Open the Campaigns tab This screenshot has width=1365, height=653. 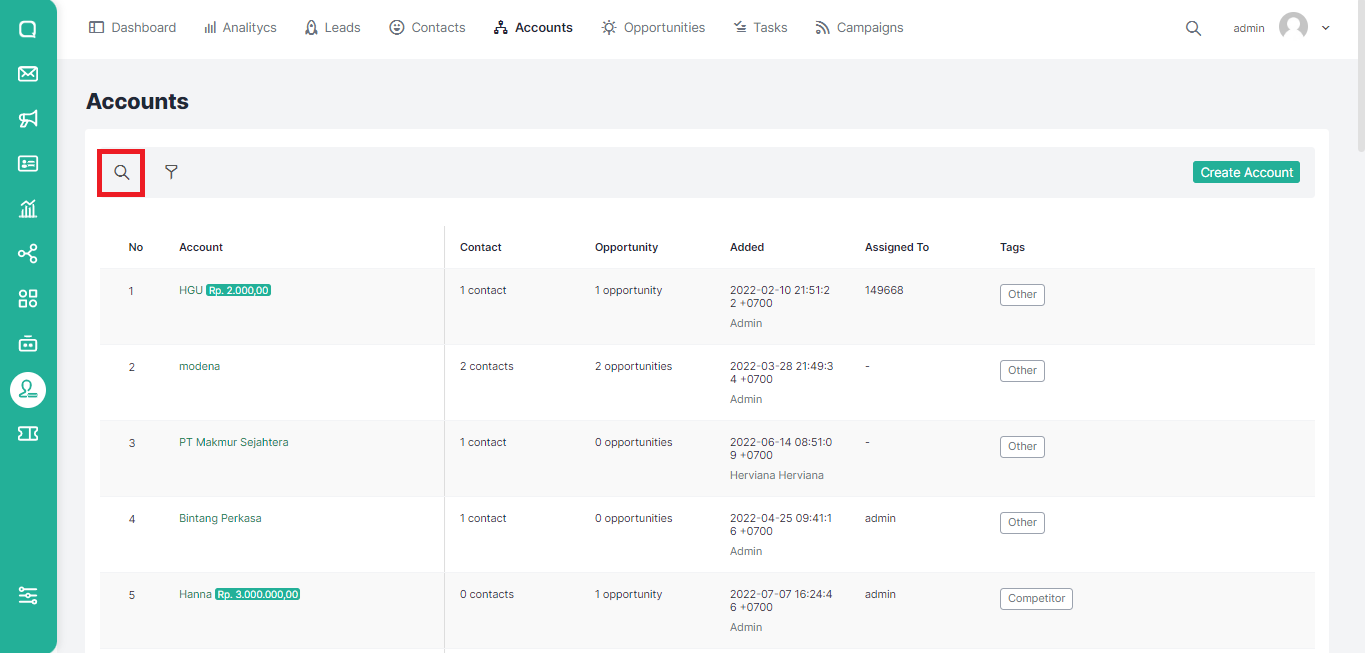859,28
